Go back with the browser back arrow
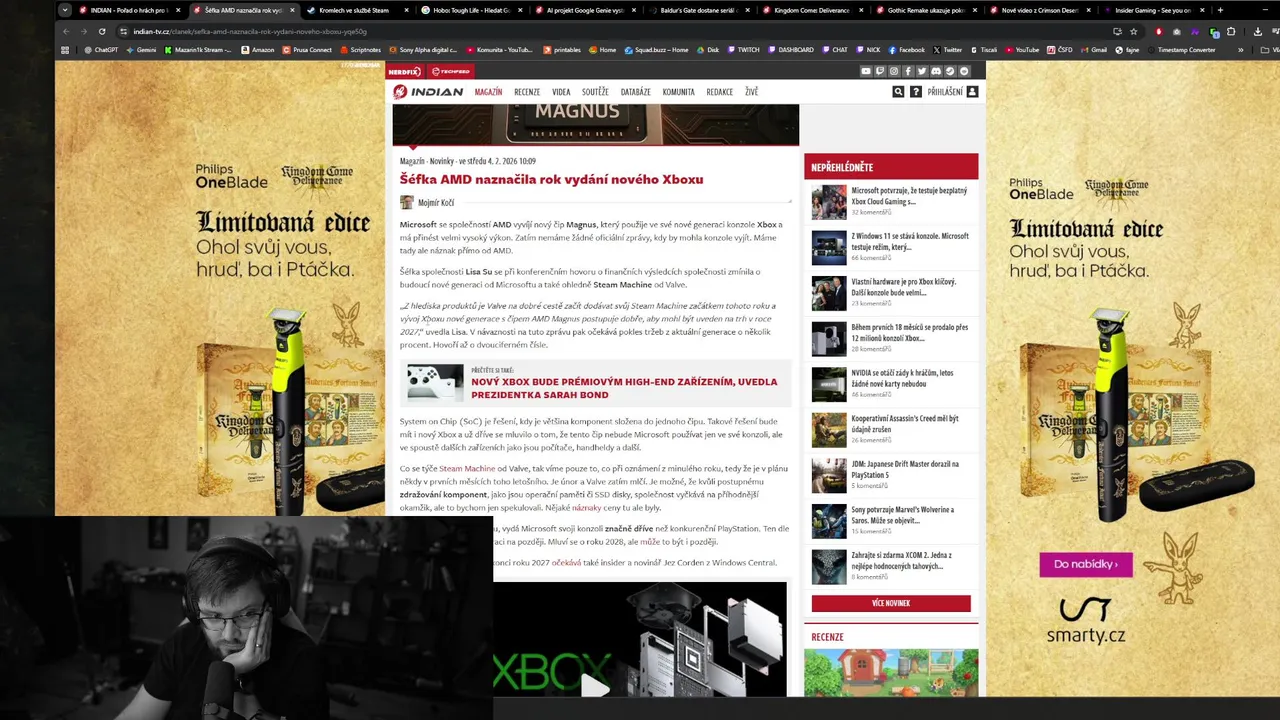 click(65, 31)
